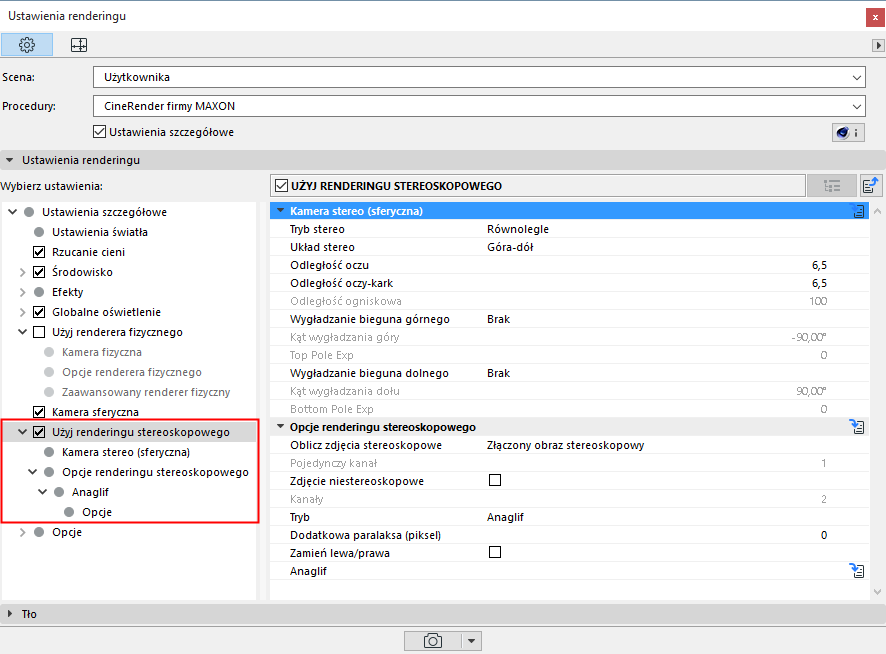Open the render settings gear tab
The height and width of the screenshot is (654, 886).
27,45
